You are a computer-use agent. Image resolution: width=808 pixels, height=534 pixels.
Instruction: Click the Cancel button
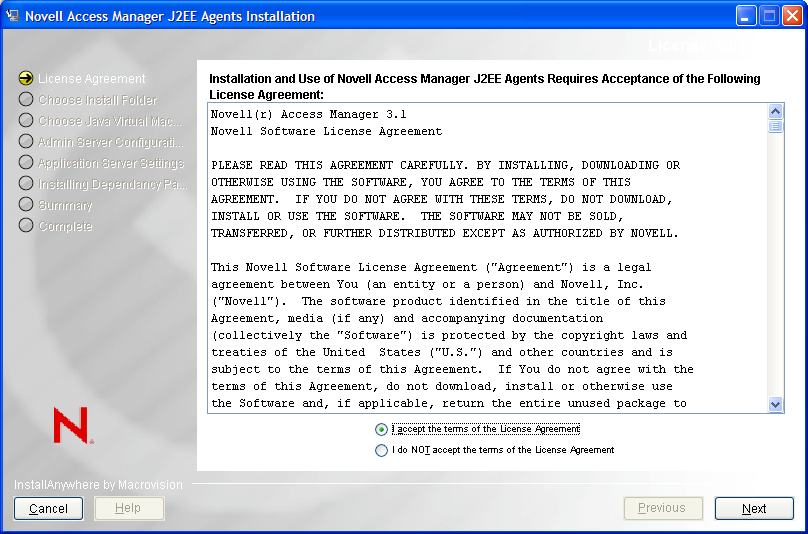(x=48, y=509)
